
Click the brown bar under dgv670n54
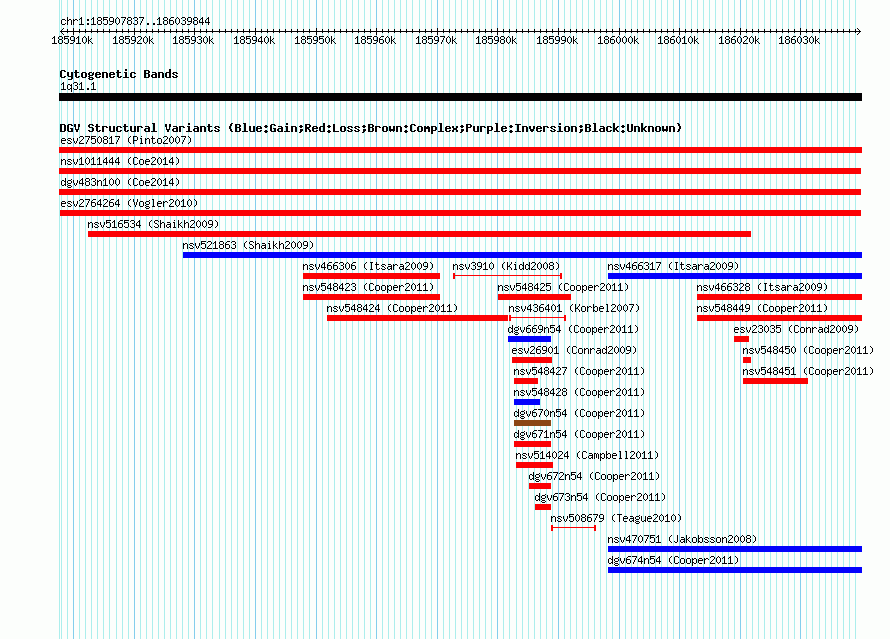point(532,423)
